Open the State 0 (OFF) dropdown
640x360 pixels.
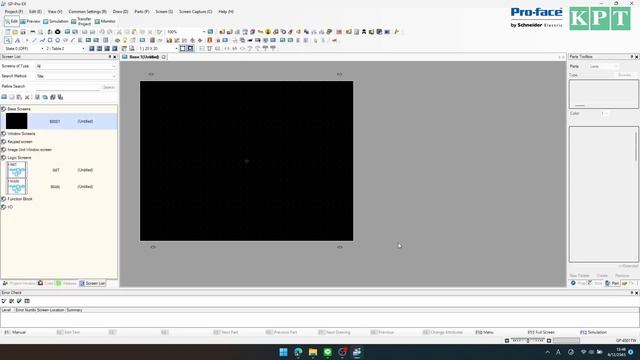[24, 48]
